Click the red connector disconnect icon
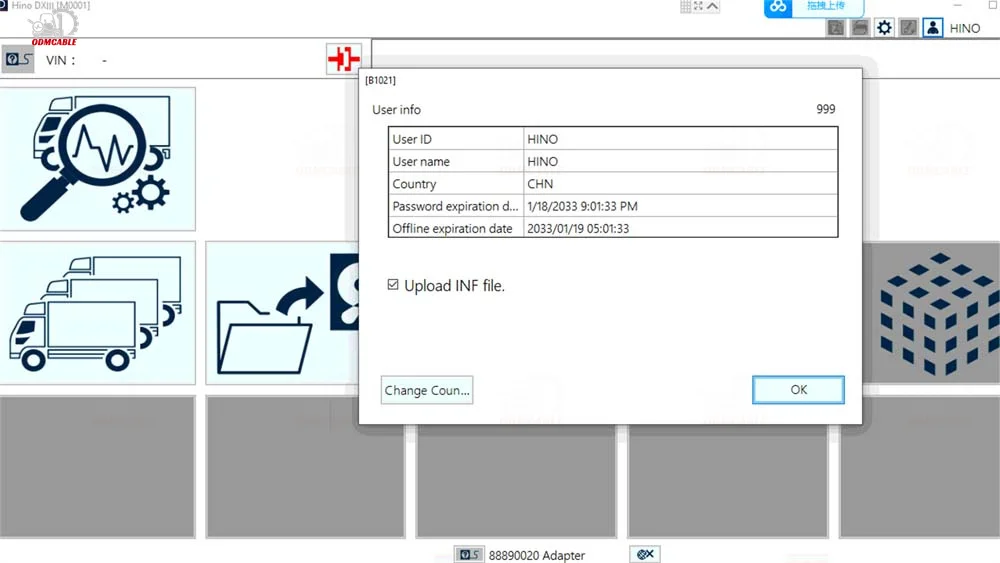This screenshot has width=1000, height=563. click(343, 60)
